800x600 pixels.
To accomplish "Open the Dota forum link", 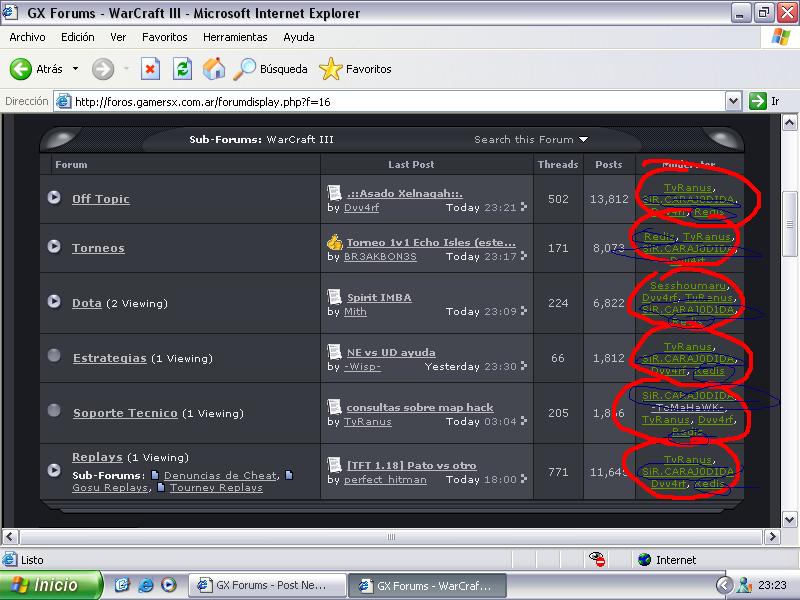I will 87,303.
